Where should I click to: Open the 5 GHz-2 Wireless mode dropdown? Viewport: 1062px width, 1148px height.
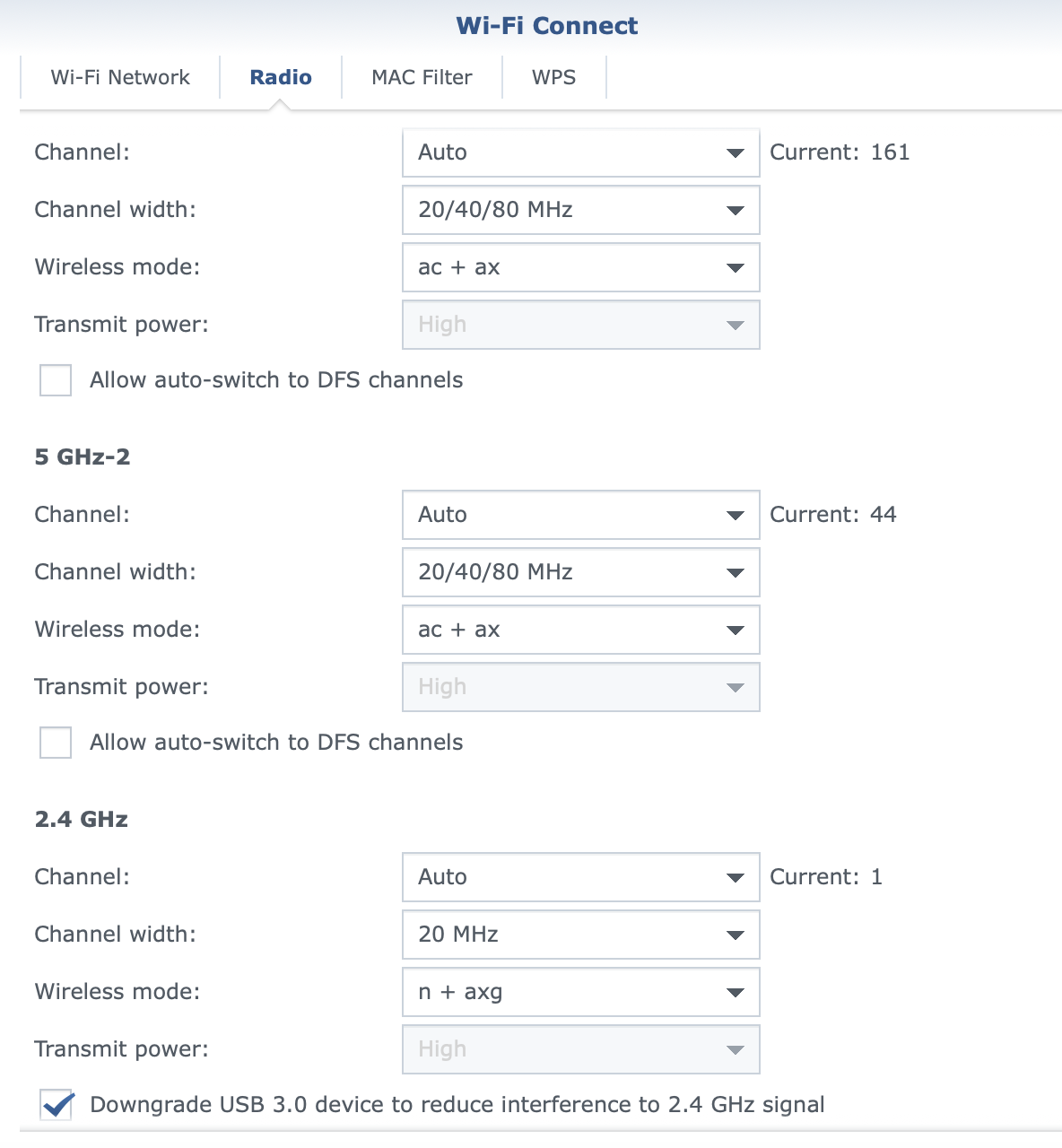(580, 630)
